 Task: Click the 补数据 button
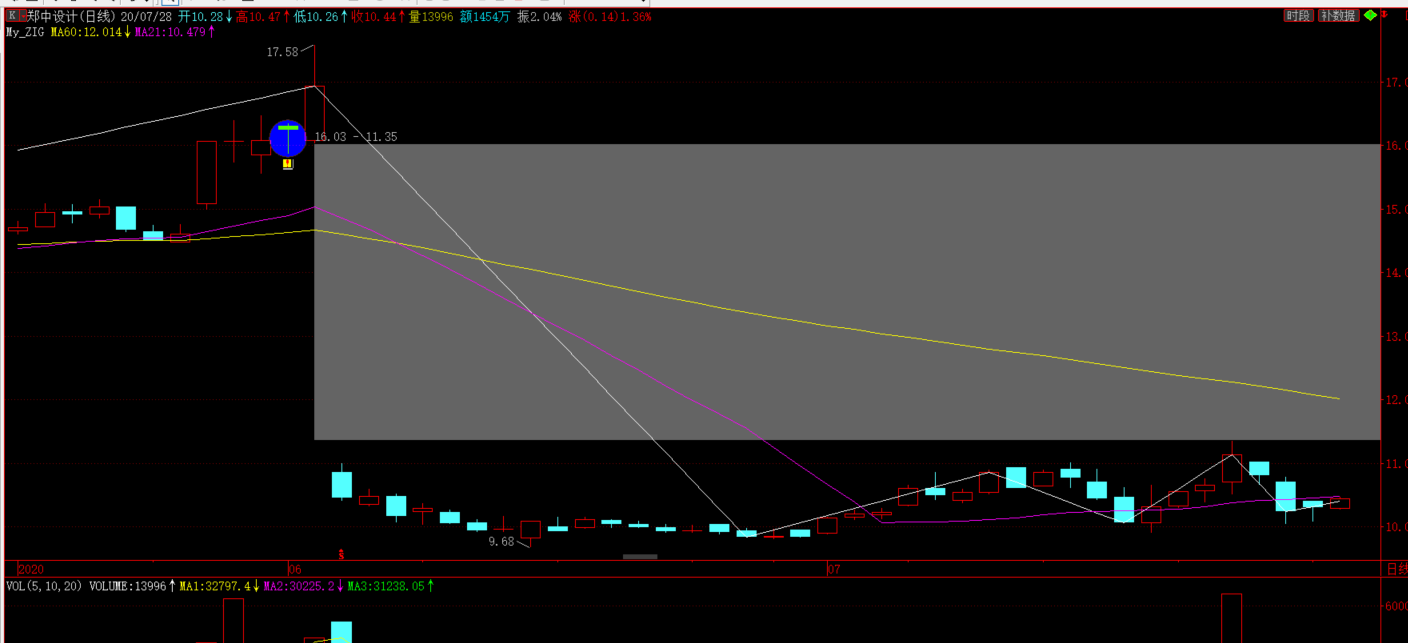(1338, 16)
